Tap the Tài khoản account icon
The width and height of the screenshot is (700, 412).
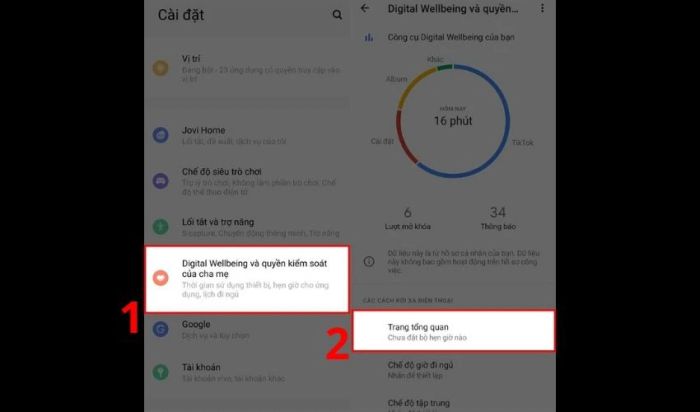(x=160, y=372)
